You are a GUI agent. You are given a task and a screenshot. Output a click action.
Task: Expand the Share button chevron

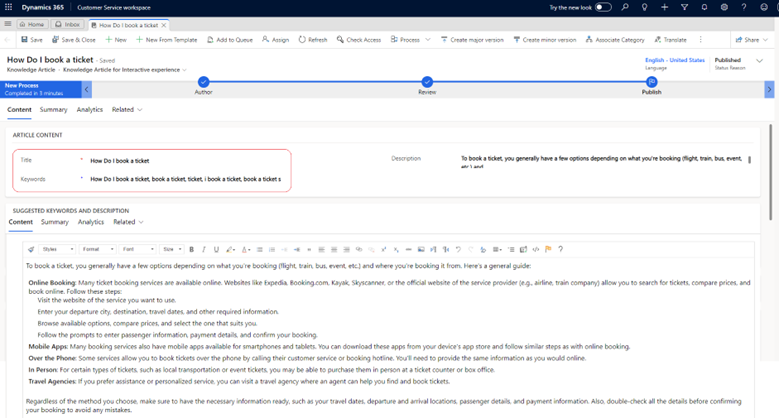pyautogui.click(x=766, y=40)
